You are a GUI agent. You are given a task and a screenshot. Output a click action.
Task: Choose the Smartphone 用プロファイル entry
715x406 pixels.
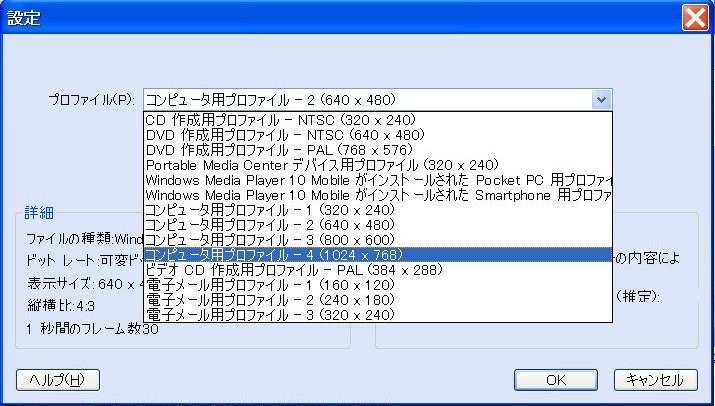click(x=377, y=195)
